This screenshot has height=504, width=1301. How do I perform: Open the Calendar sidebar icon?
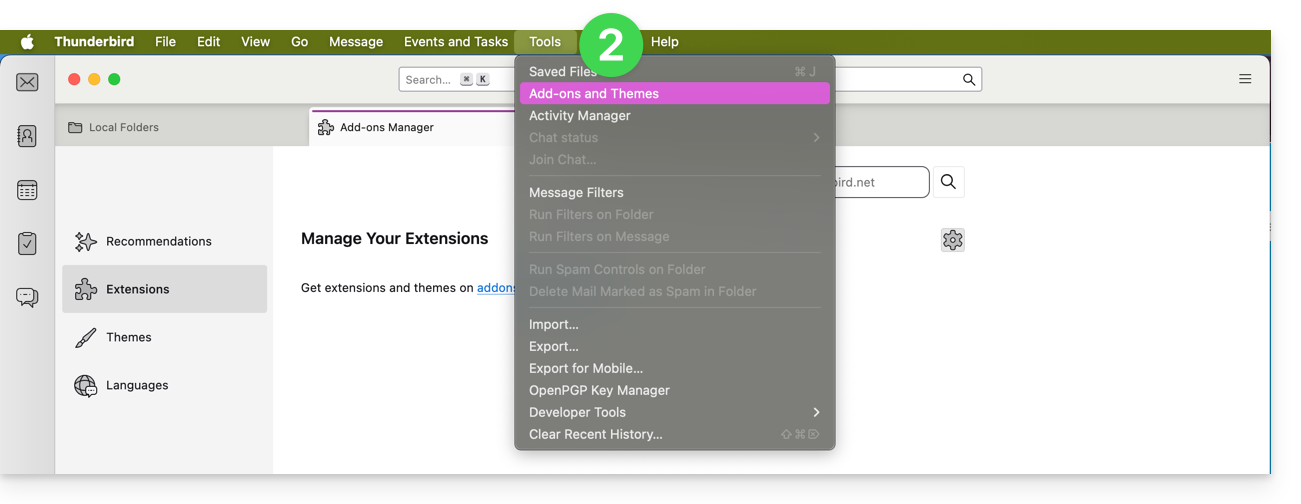[27, 190]
